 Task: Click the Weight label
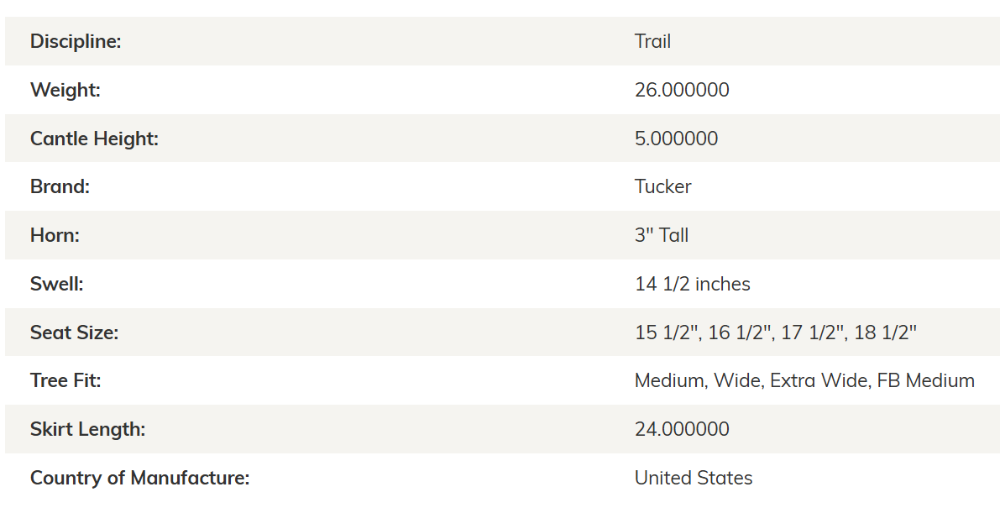click(65, 90)
